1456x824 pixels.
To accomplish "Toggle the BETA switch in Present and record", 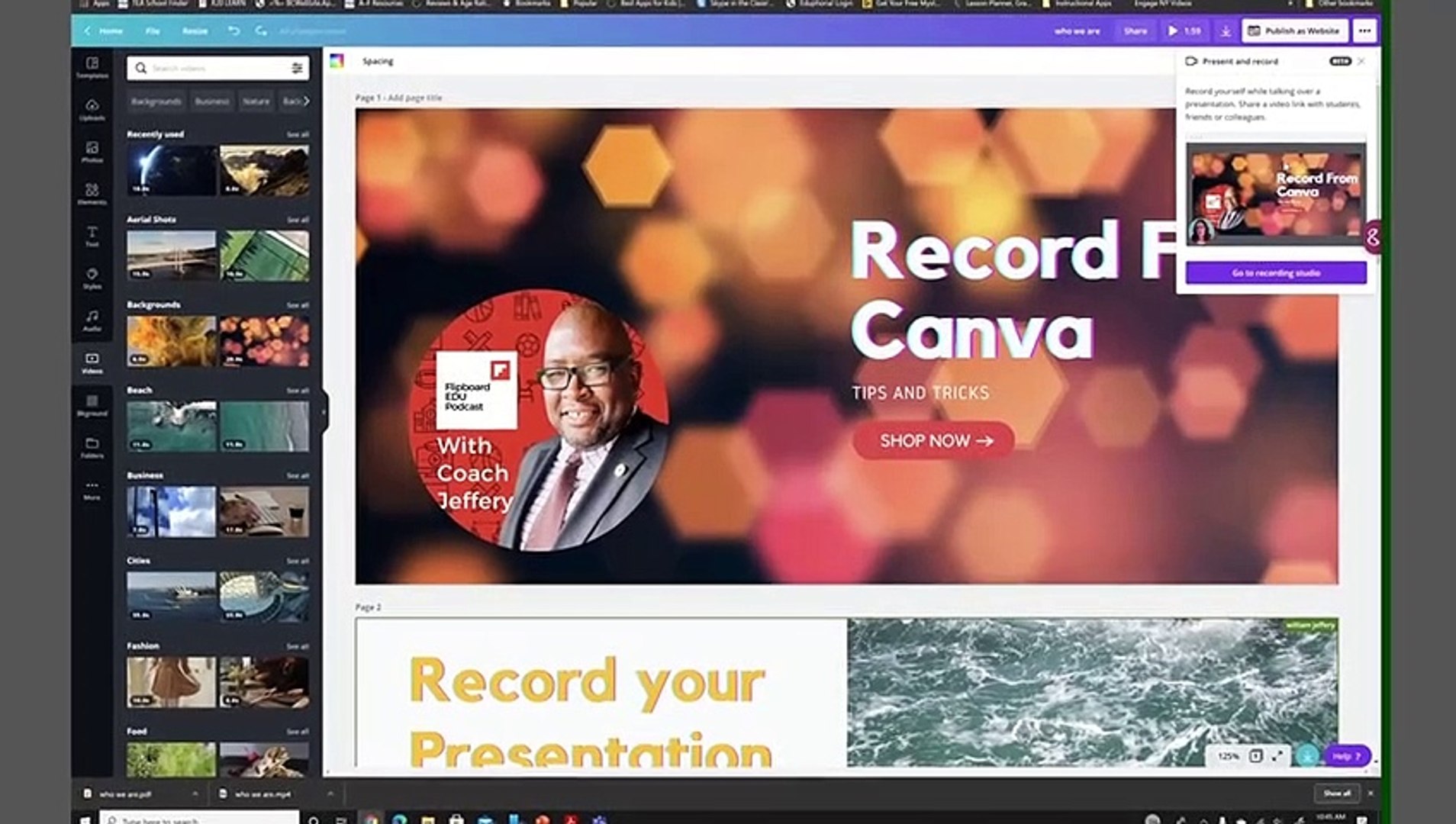I will (1341, 61).
